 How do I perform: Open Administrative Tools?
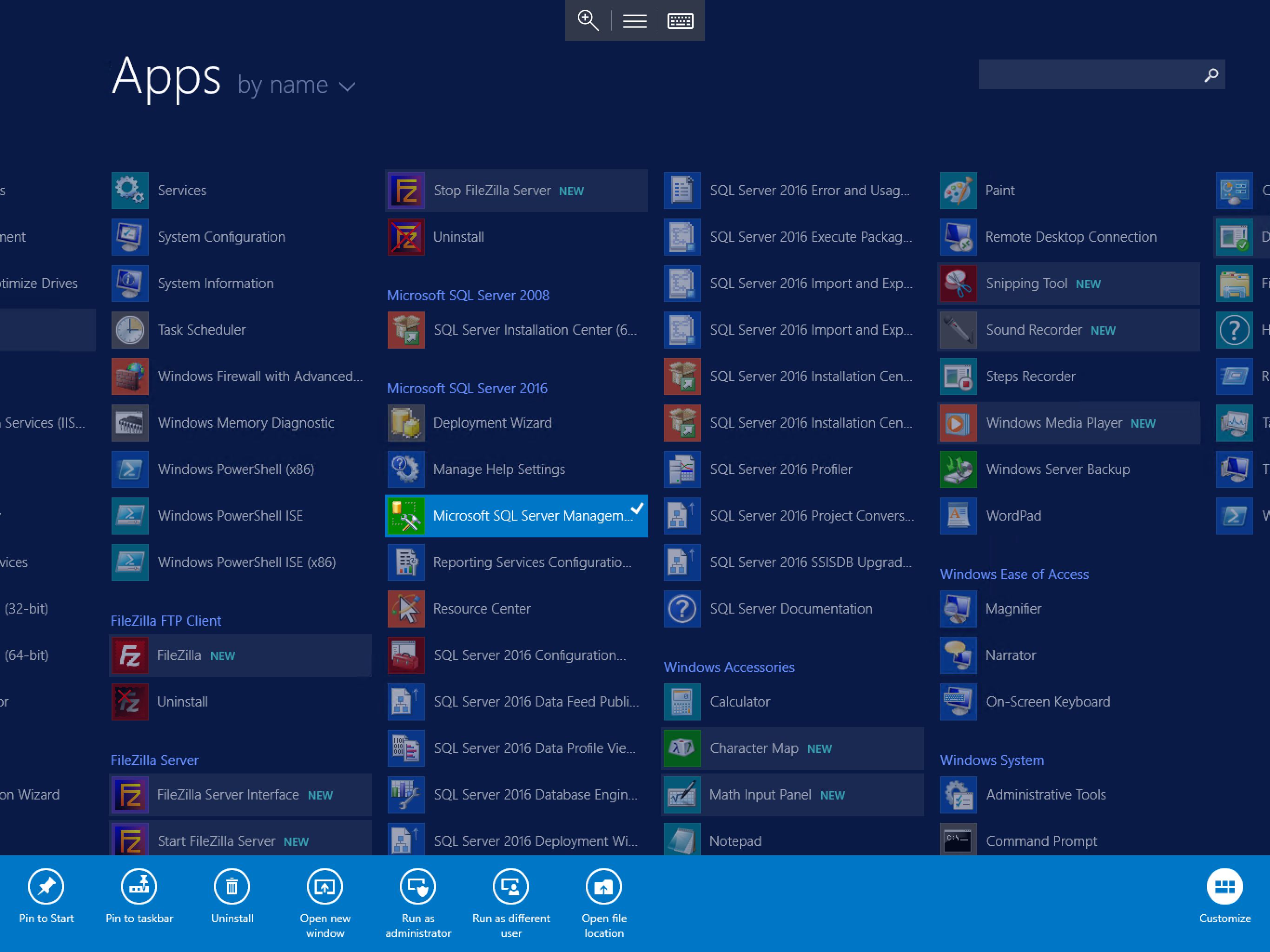[1068, 795]
